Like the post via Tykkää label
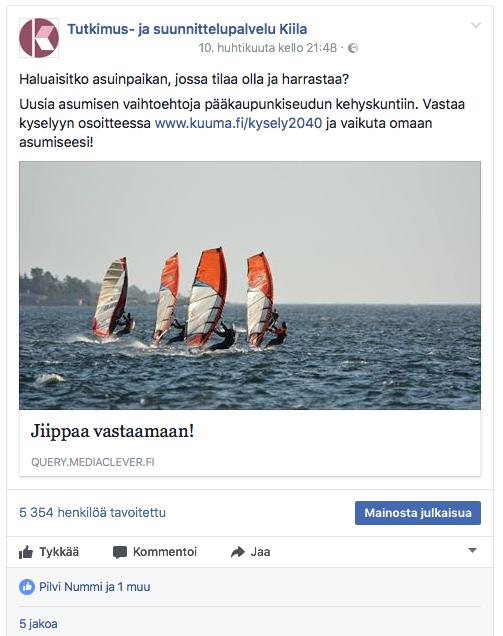 tap(59, 552)
